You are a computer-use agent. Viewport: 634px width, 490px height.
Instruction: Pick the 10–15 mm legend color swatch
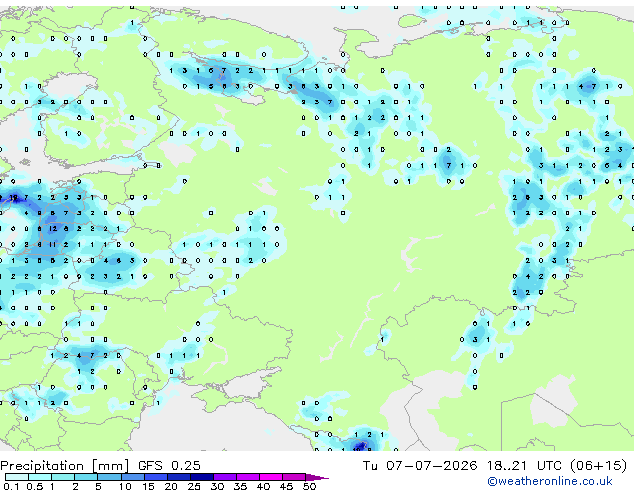132,477
